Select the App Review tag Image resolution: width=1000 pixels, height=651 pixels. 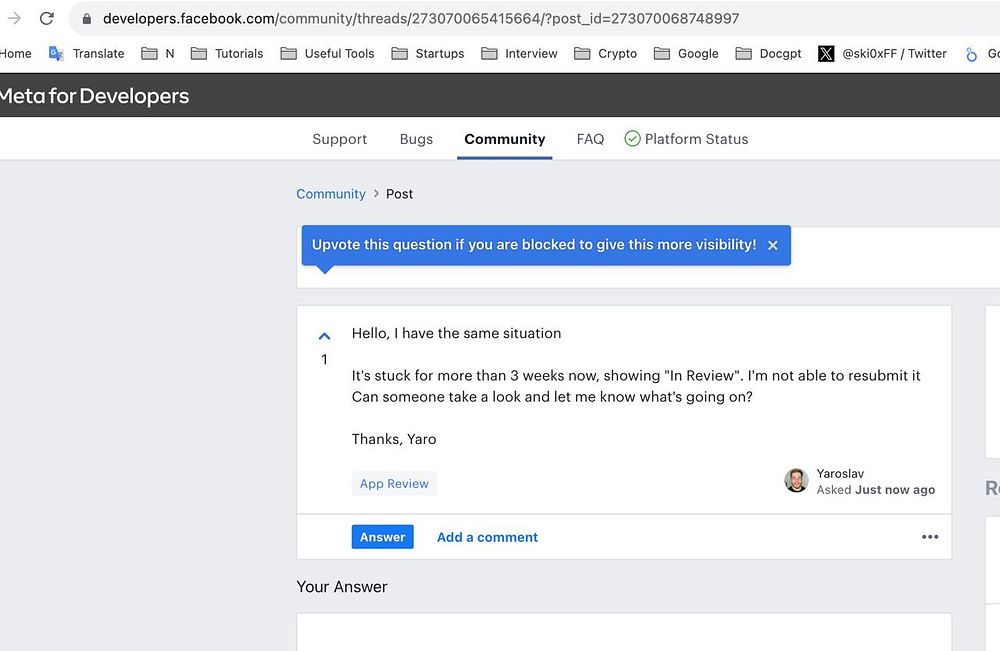point(394,484)
